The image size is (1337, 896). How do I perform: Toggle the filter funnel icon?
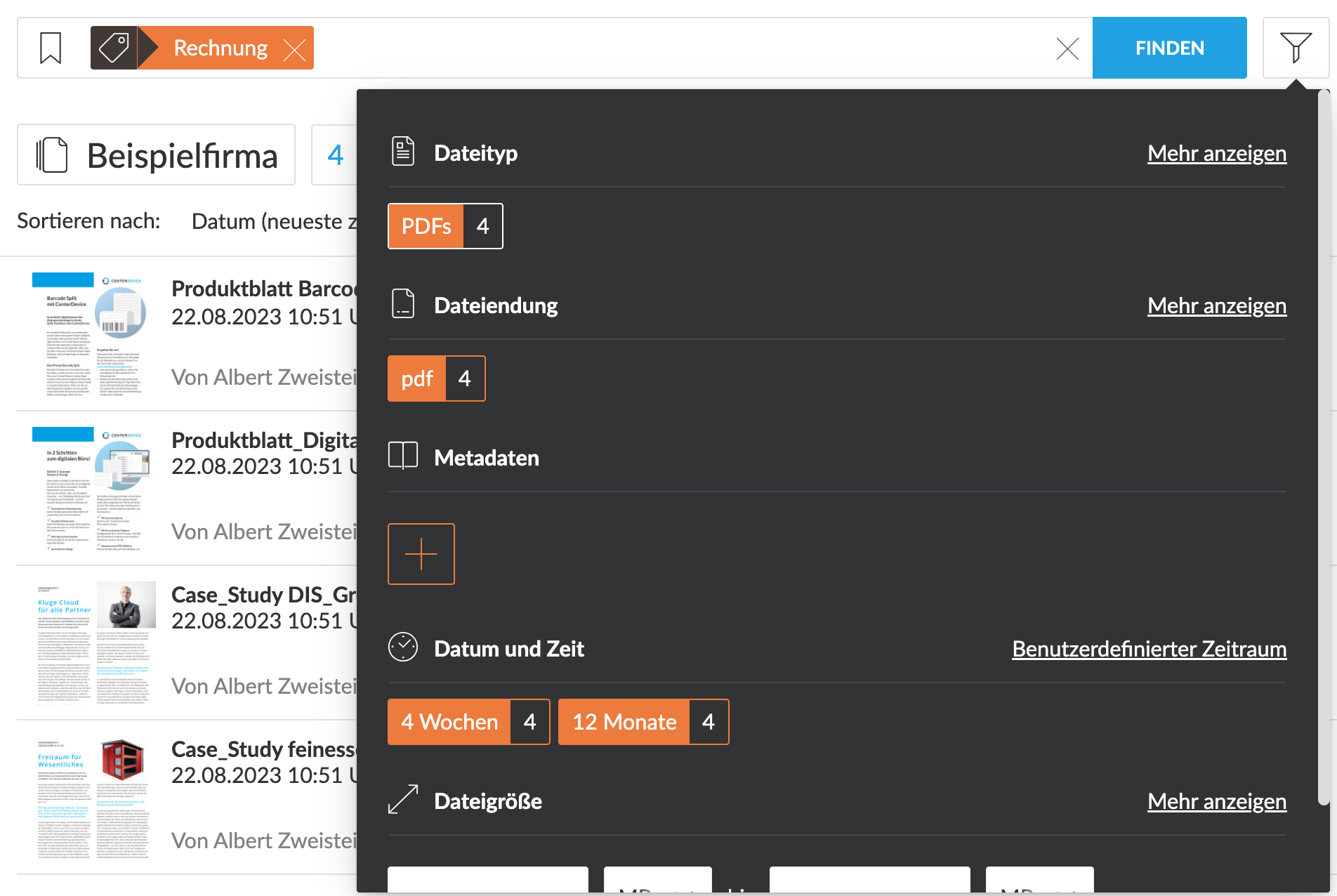tap(1296, 48)
